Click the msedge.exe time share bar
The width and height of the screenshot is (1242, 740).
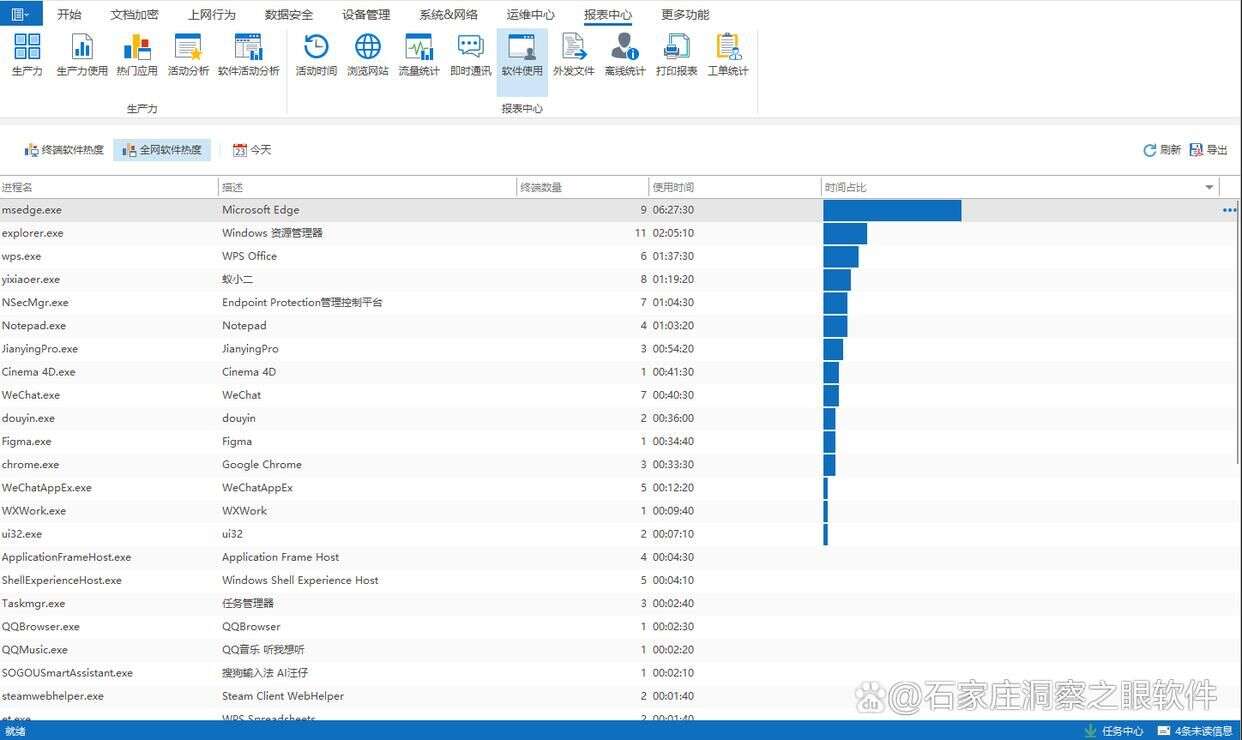pos(891,210)
